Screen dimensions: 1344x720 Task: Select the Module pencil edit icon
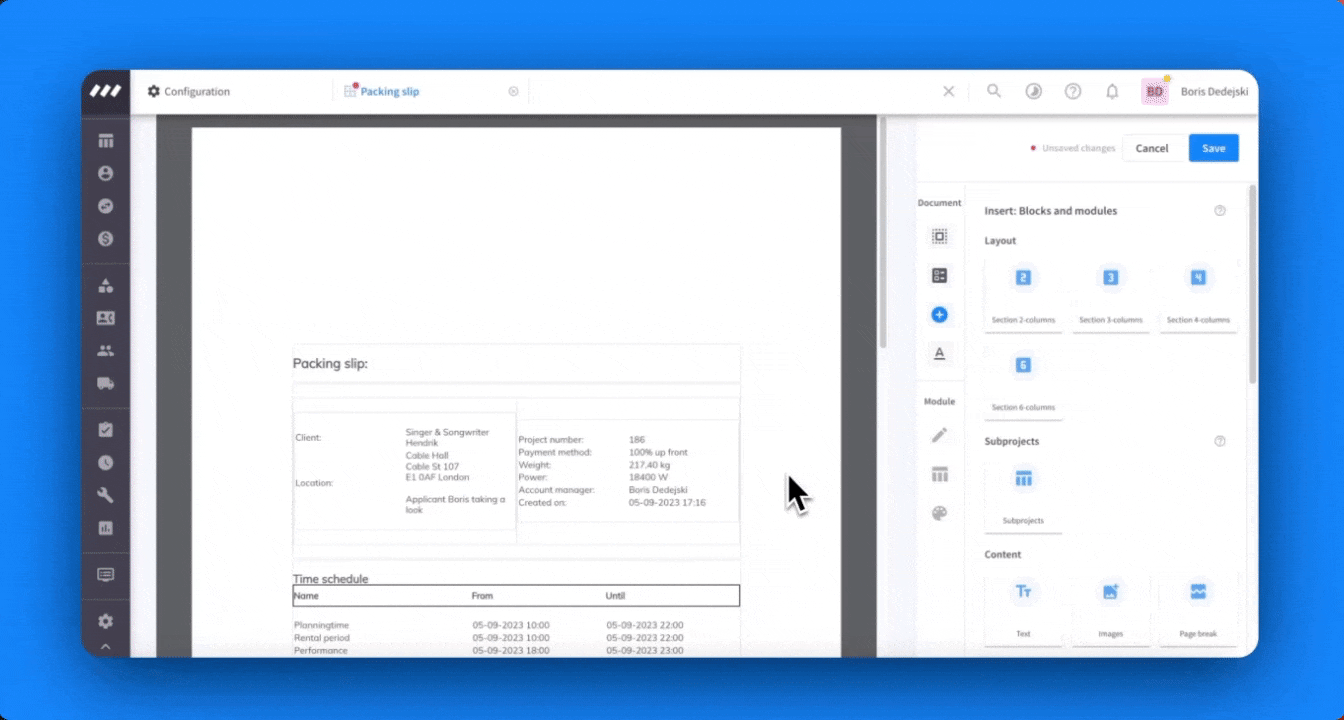click(939, 435)
